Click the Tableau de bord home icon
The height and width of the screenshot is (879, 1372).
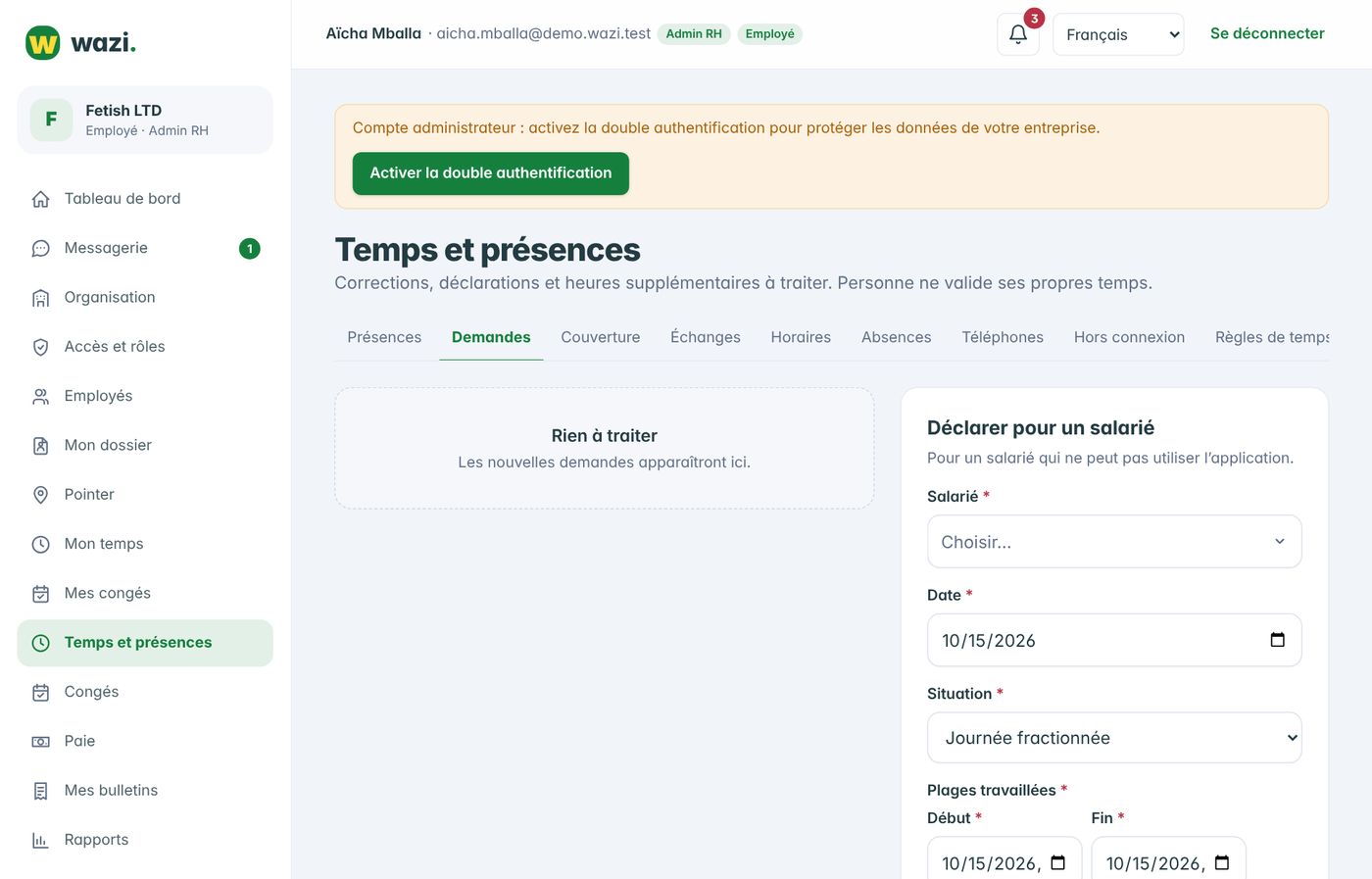[x=40, y=199]
